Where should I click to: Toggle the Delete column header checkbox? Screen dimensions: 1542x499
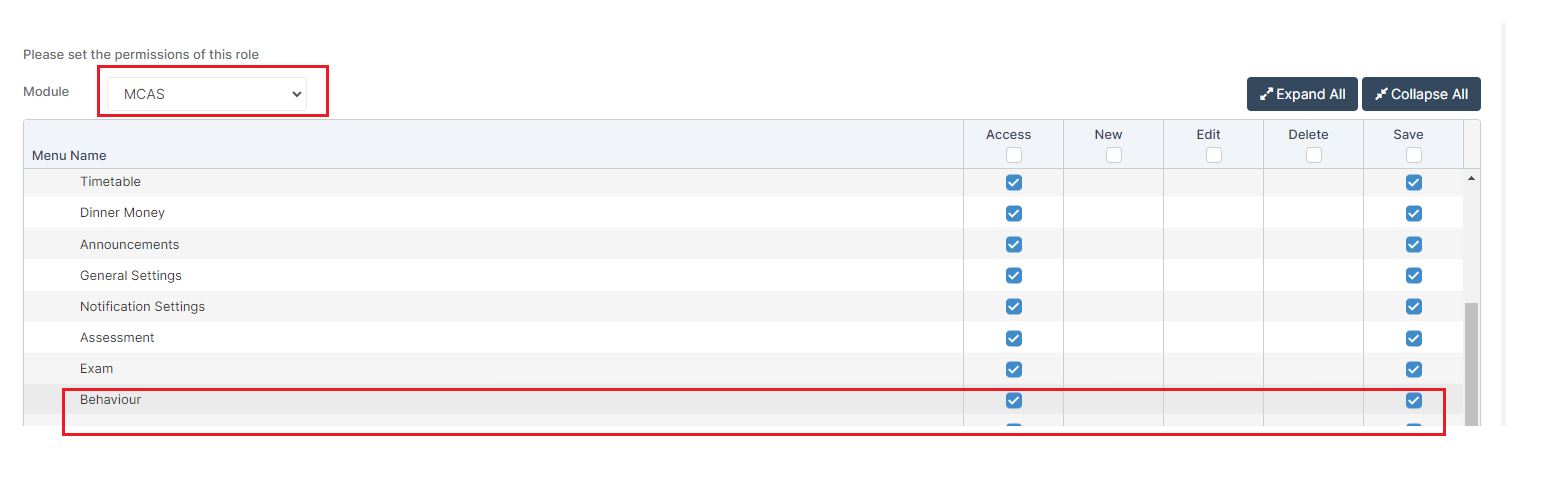pyautogui.click(x=1314, y=155)
